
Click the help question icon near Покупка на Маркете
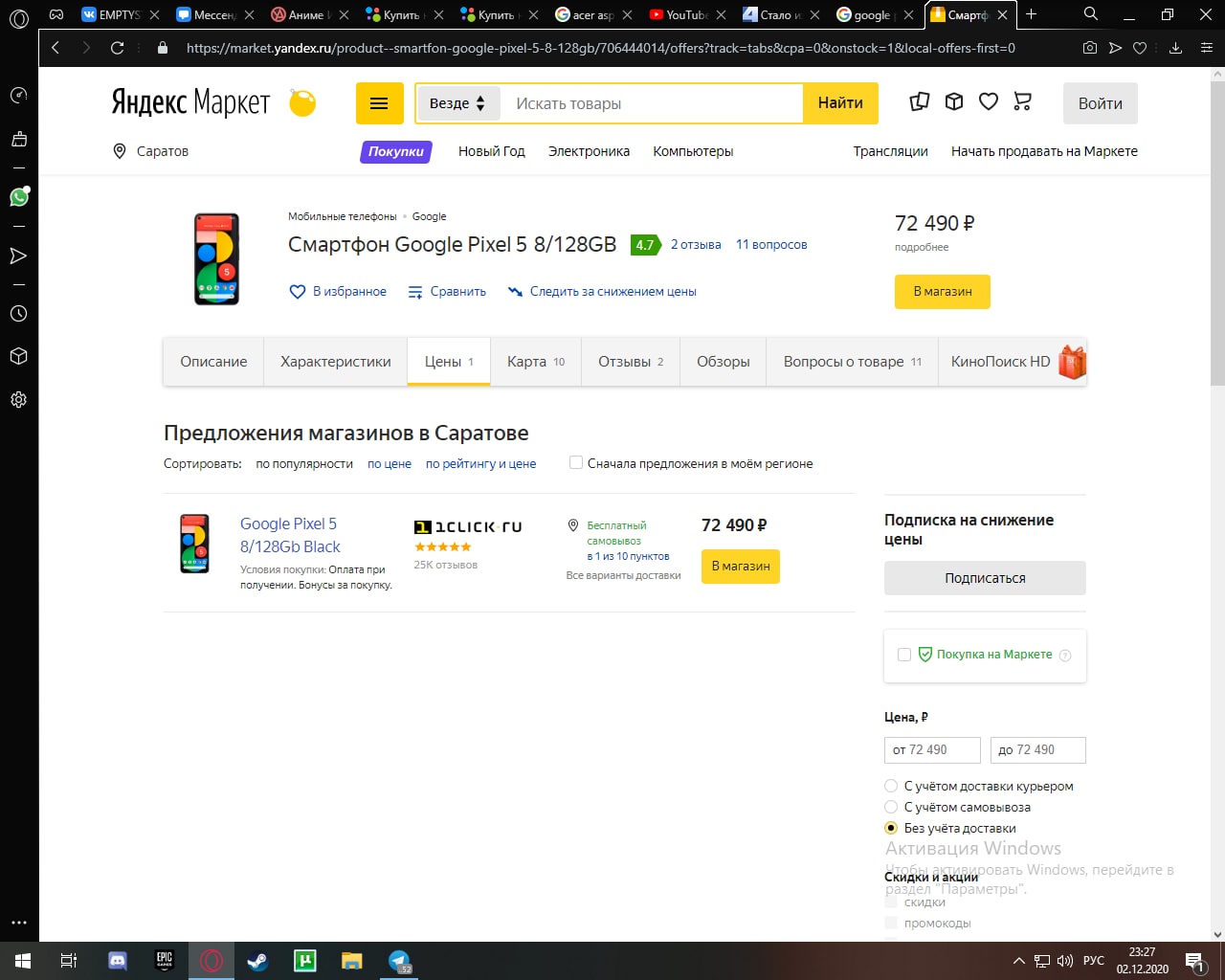1065,656
